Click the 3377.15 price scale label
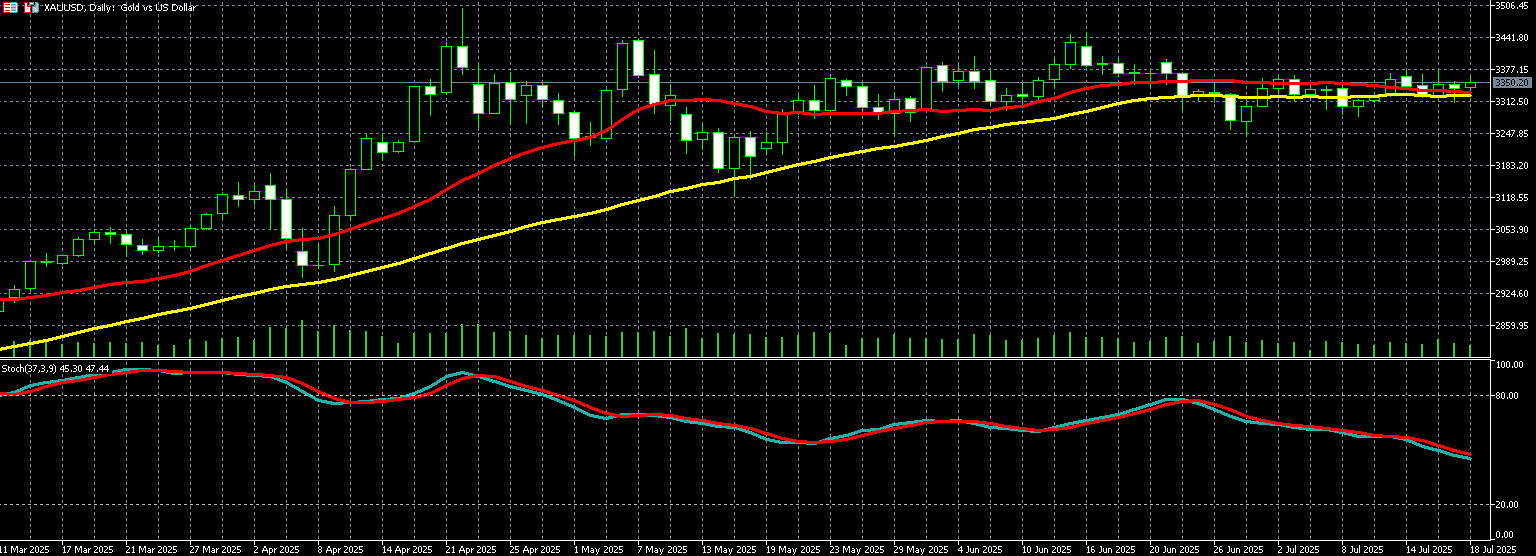1536x556 pixels. (1511, 70)
